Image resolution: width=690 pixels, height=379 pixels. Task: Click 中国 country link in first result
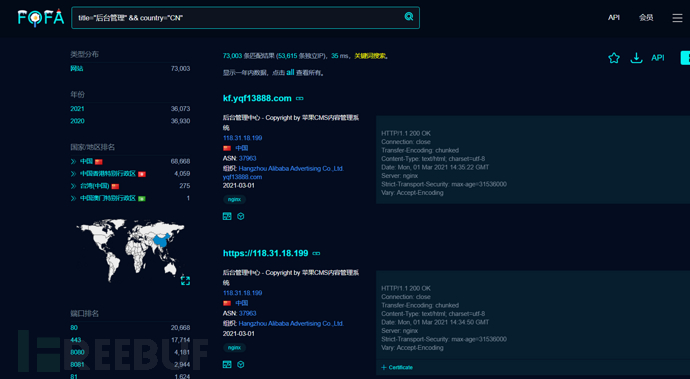[x=242, y=148]
